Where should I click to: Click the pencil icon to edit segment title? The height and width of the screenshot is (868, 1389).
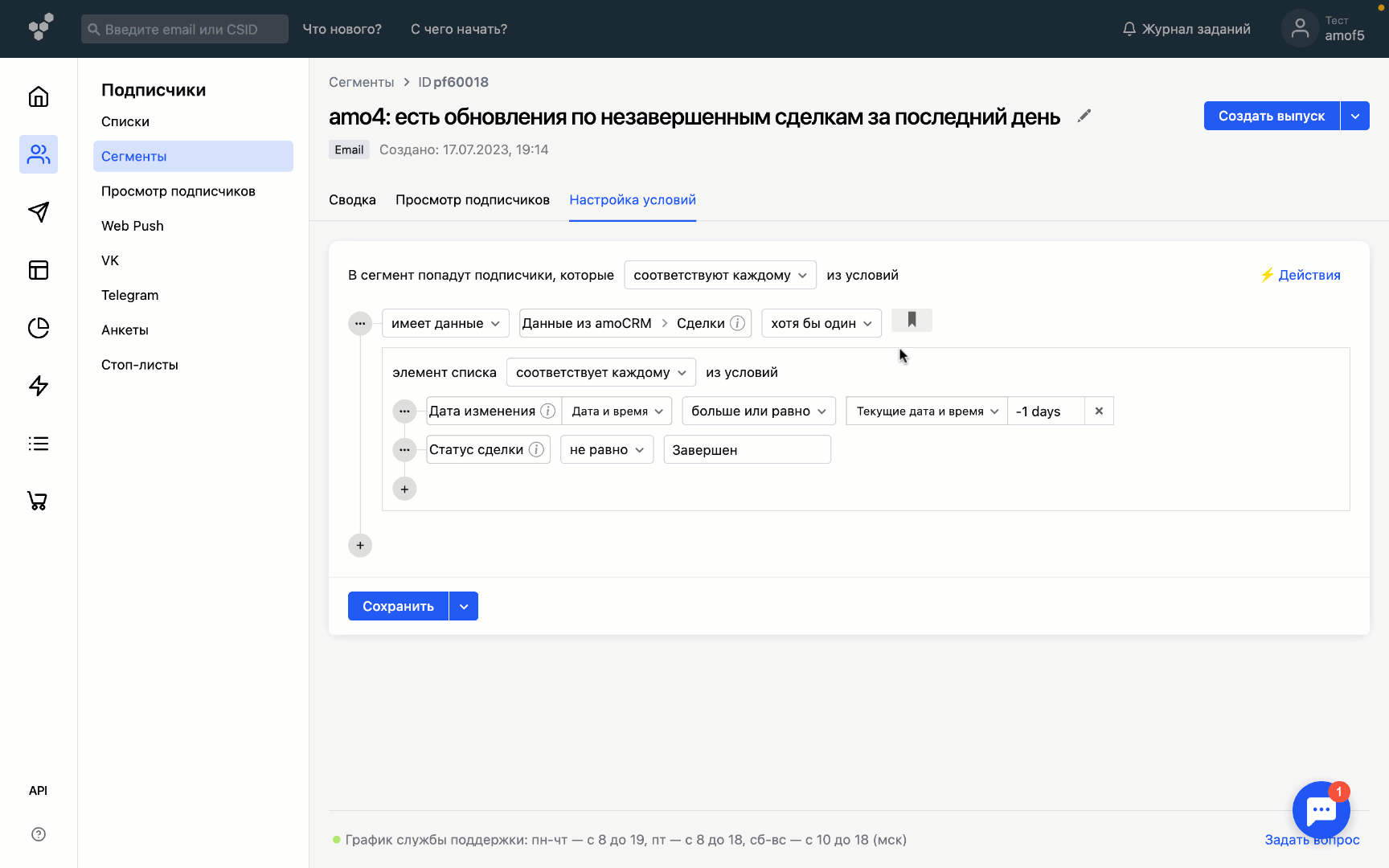tap(1084, 116)
